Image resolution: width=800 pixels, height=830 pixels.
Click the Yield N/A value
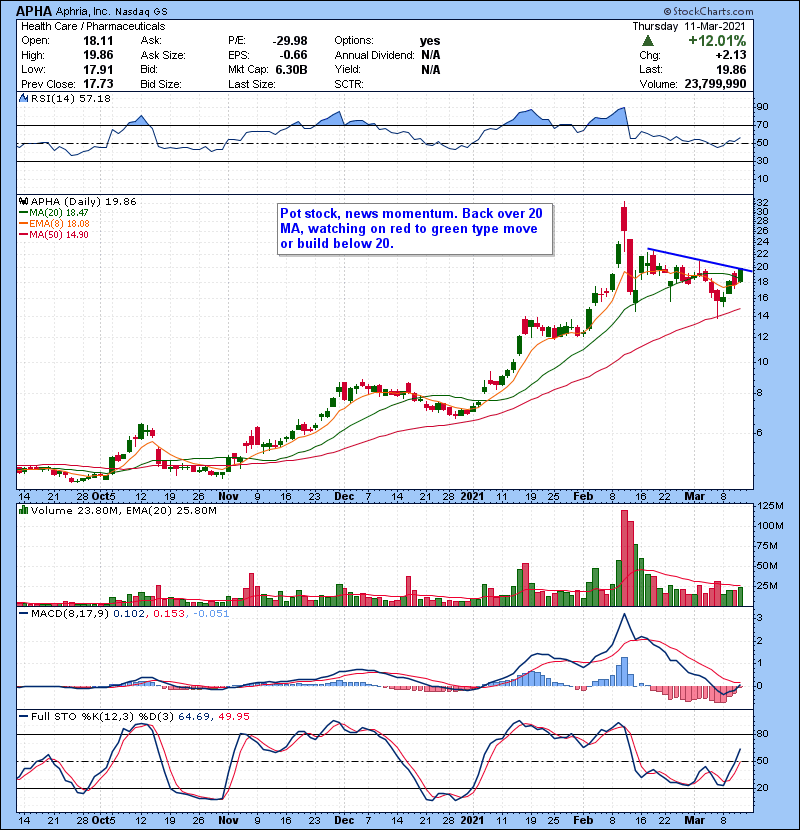pos(430,69)
